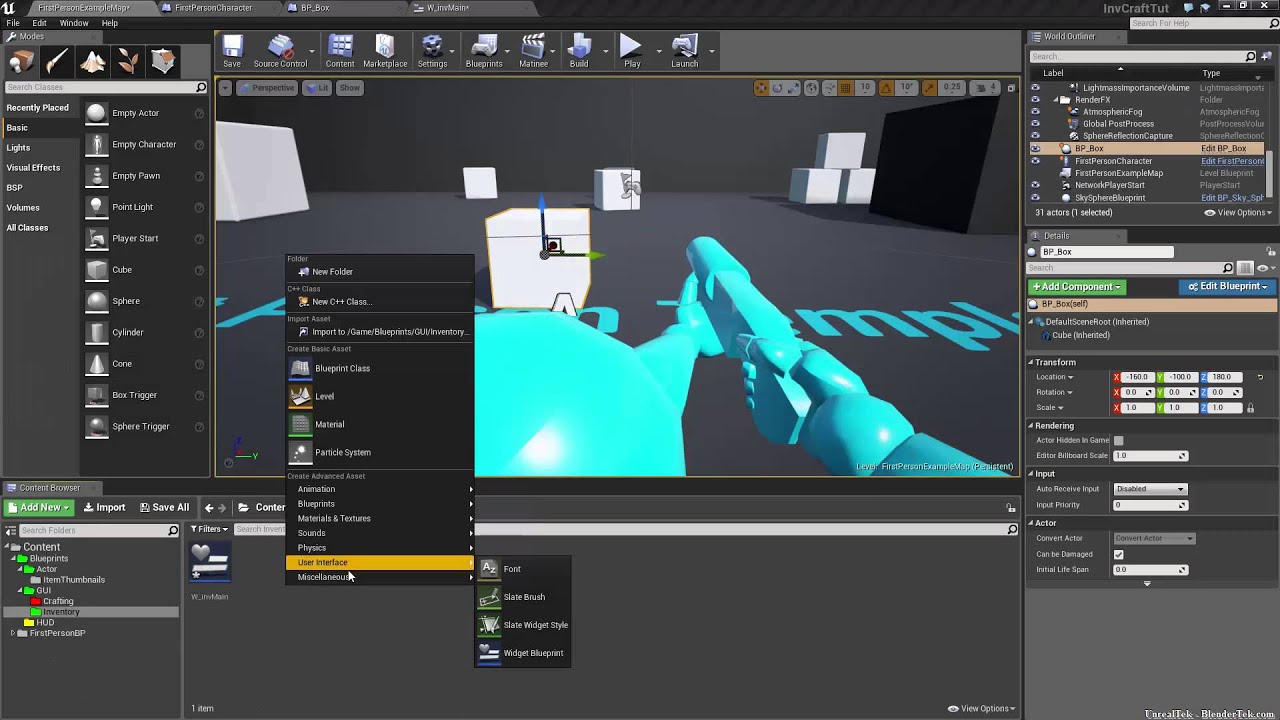Open the Add New dropdown
1280x720 pixels.
tap(39, 508)
